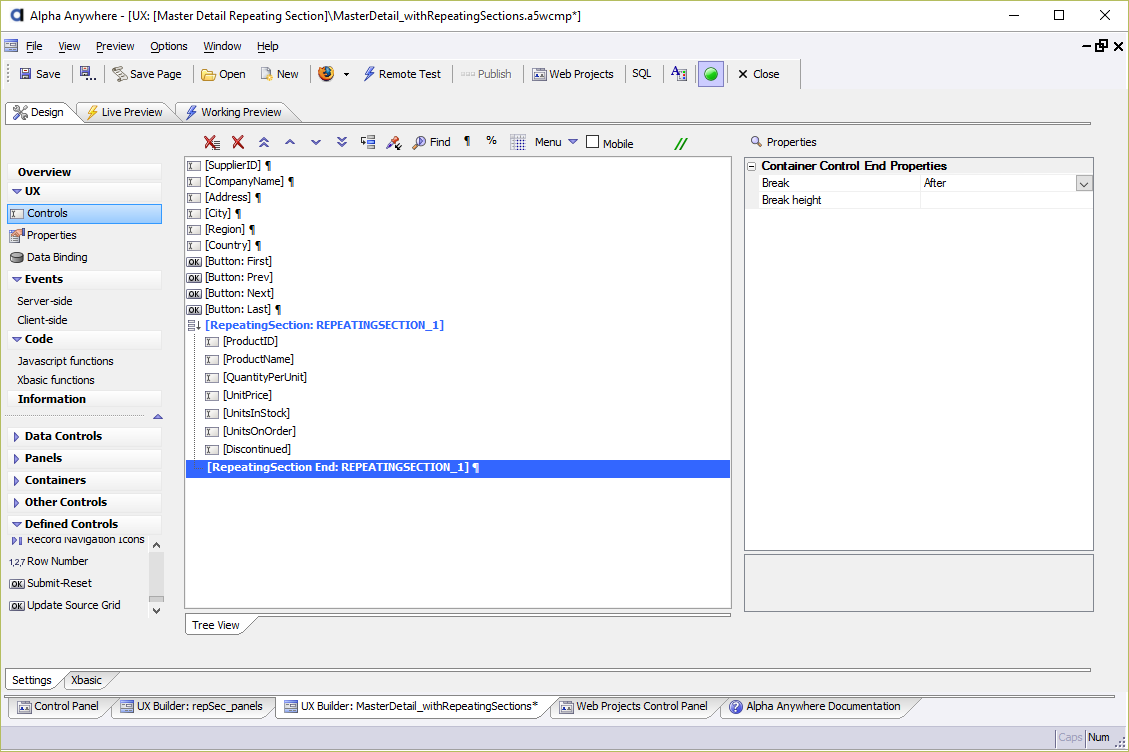This screenshot has height=752, width=1129.
Task: Select the [CompanyName] control in tree
Action: pos(244,182)
